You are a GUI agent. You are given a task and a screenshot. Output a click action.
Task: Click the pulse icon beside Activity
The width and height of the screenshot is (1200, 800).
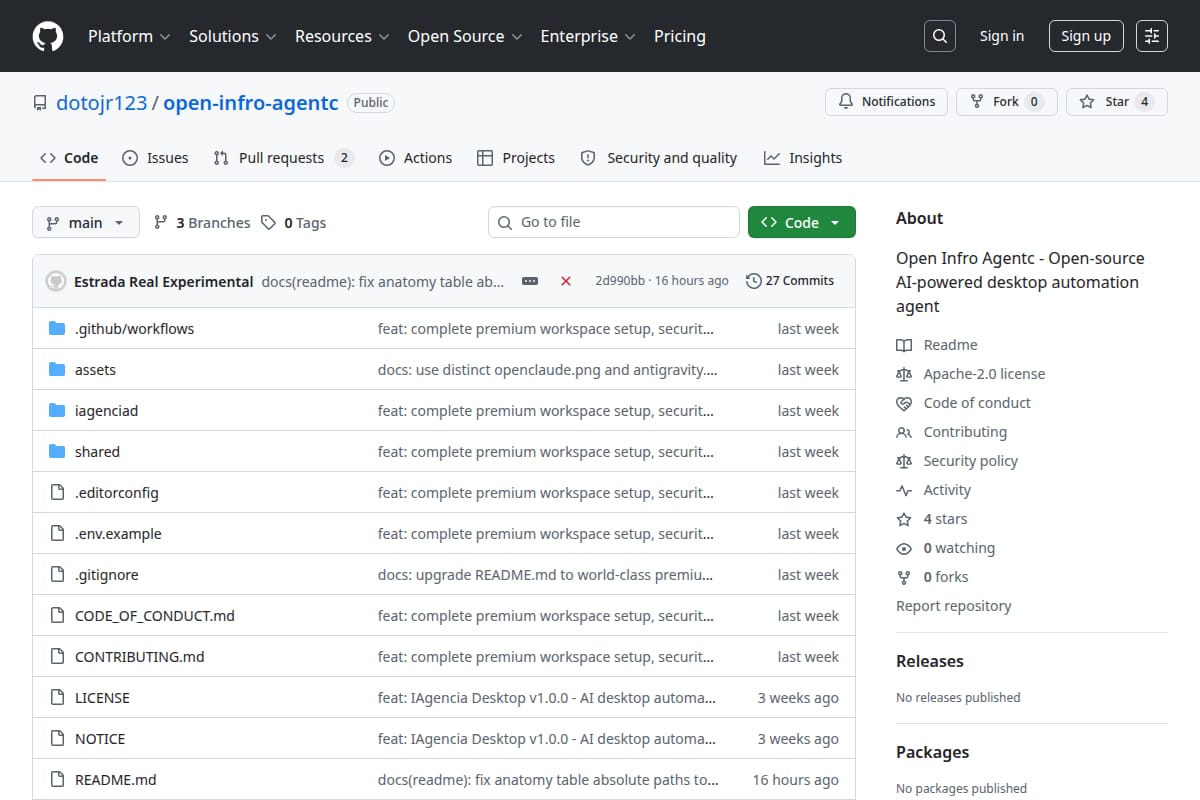click(x=904, y=490)
